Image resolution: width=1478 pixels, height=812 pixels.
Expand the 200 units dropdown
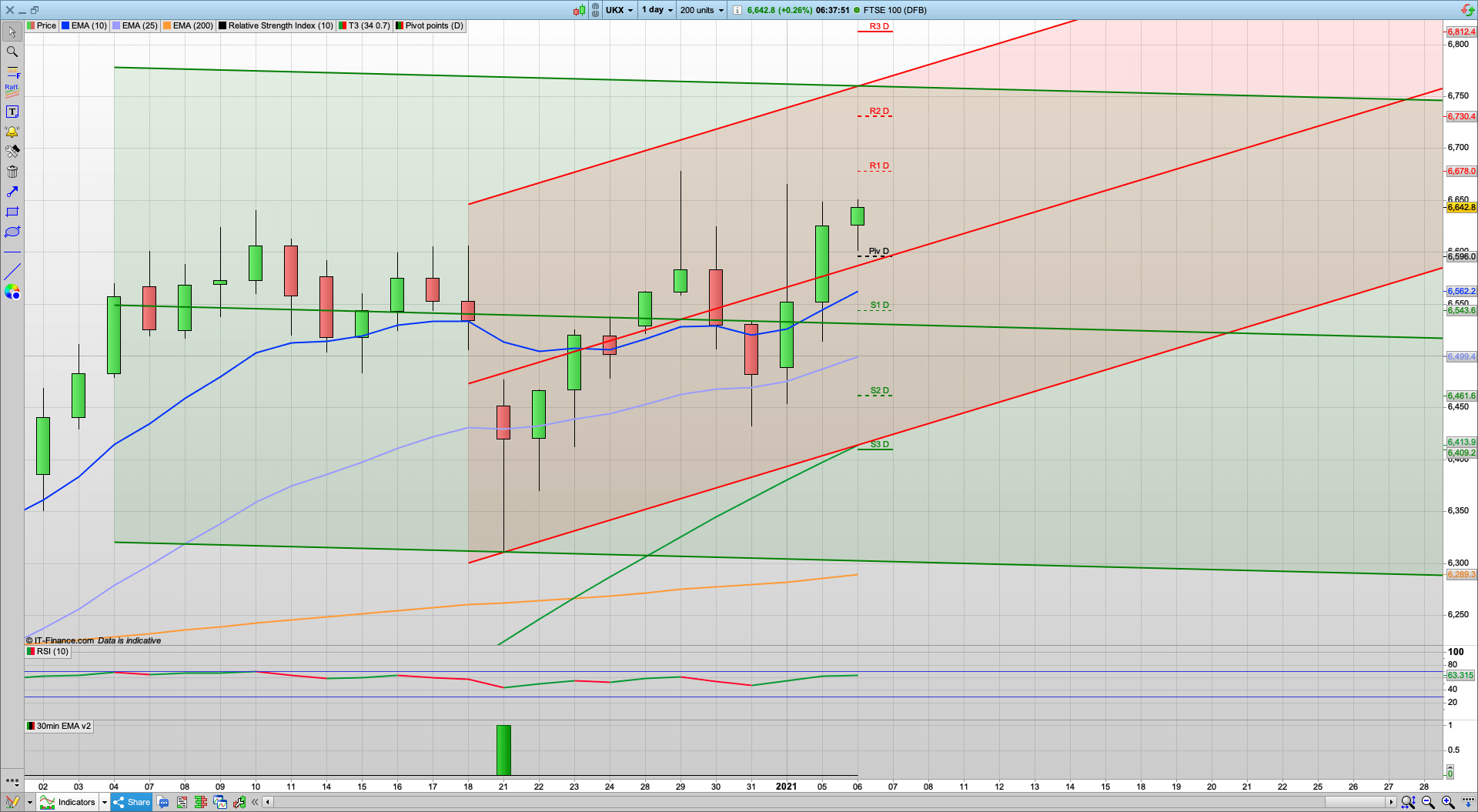(701, 10)
